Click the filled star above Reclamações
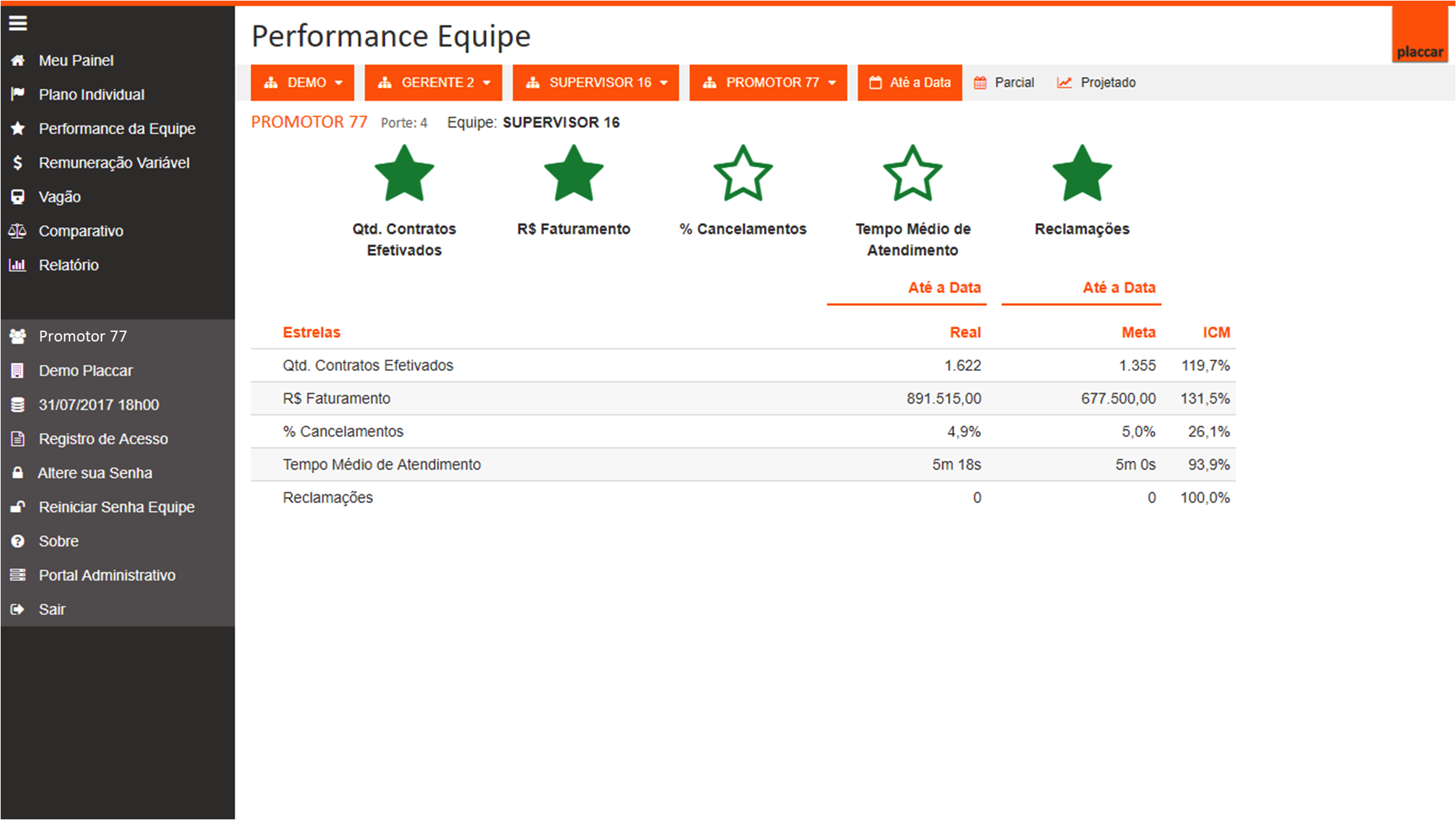The height and width of the screenshot is (820, 1456). click(1082, 173)
